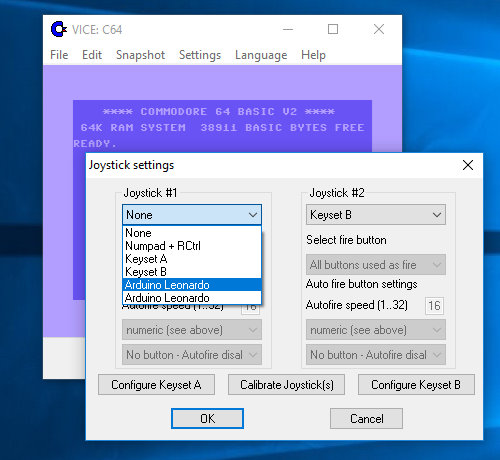Viewport: 500px width, 460px height.
Task: Click the VICE C64 Commodore logo icon
Action: coord(58,29)
